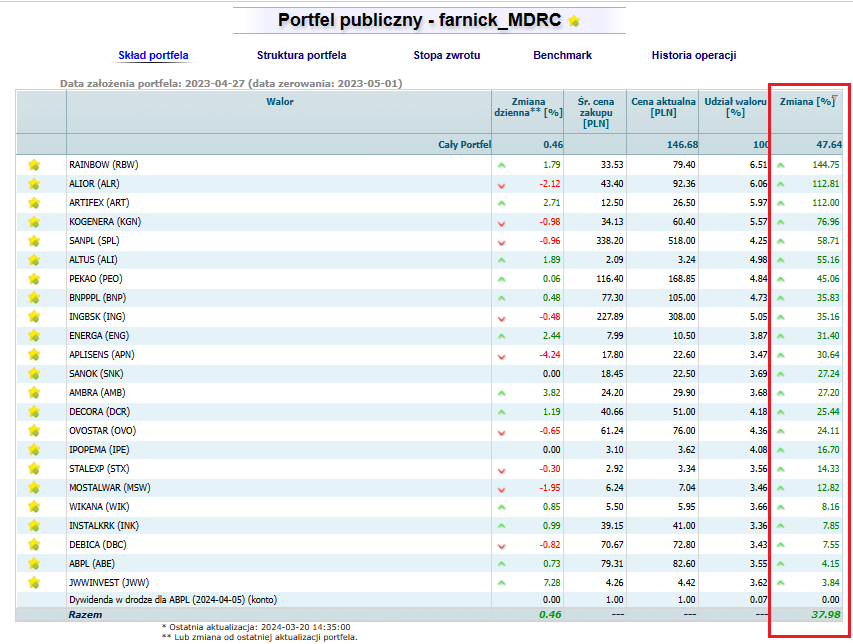853x644 pixels.
Task: Click the star icon in the APLISENS (APN) row
Action: point(34,355)
